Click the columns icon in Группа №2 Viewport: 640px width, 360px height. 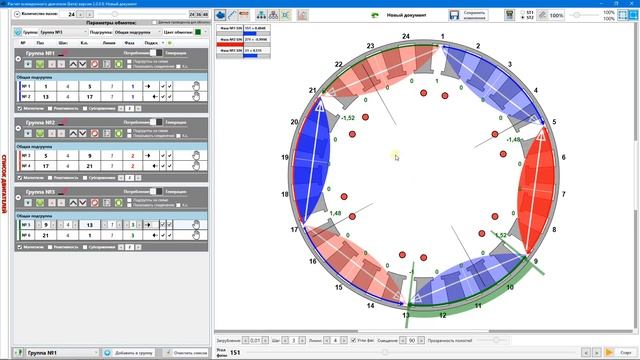click(107, 133)
